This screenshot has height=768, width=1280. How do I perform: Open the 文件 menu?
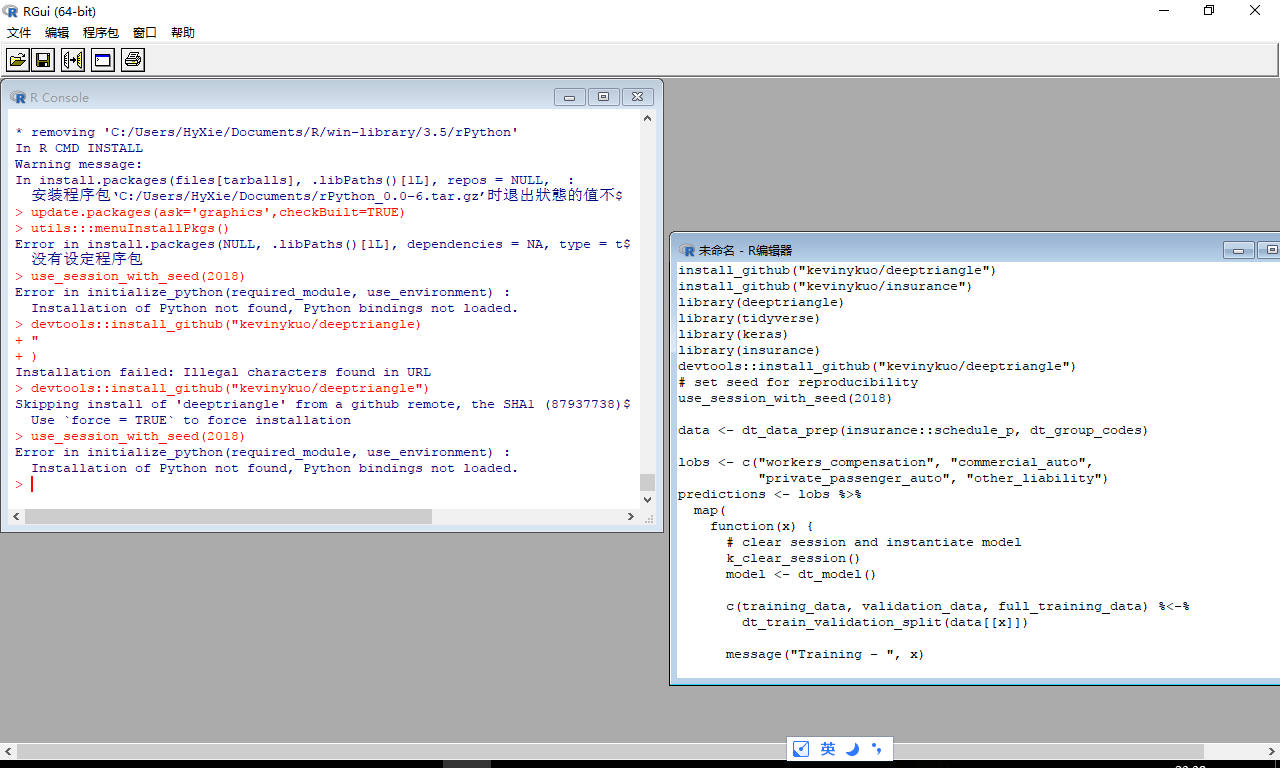pyautogui.click(x=19, y=33)
